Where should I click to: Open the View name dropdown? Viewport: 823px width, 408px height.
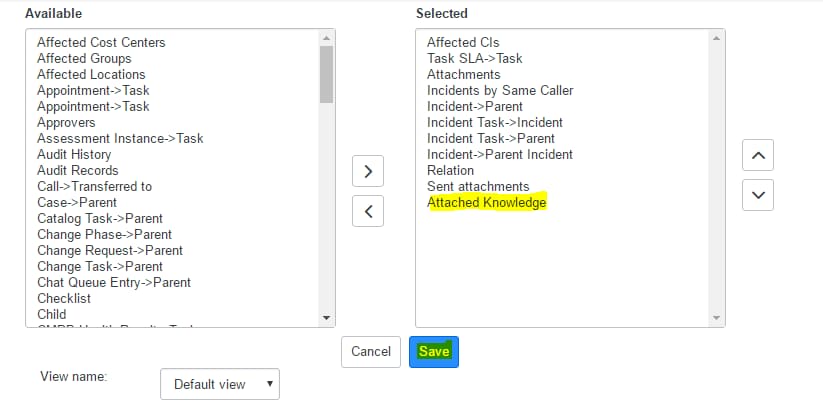(x=220, y=384)
